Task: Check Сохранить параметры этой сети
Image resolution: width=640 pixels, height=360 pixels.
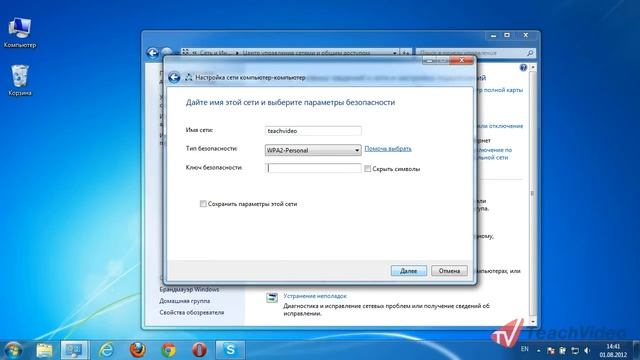Action: (203, 204)
